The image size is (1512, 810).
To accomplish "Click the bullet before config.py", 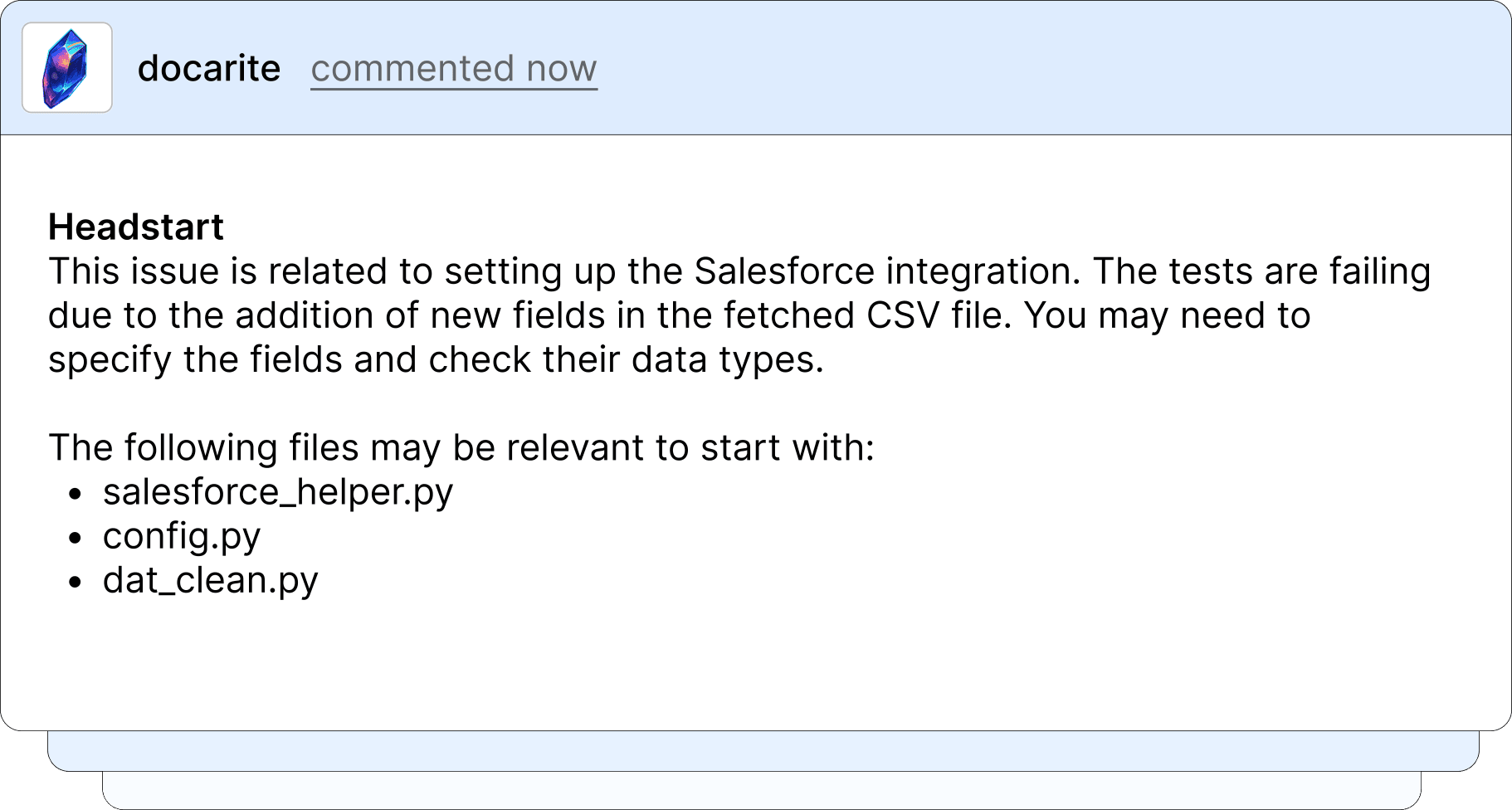I will tap(76, 538).
